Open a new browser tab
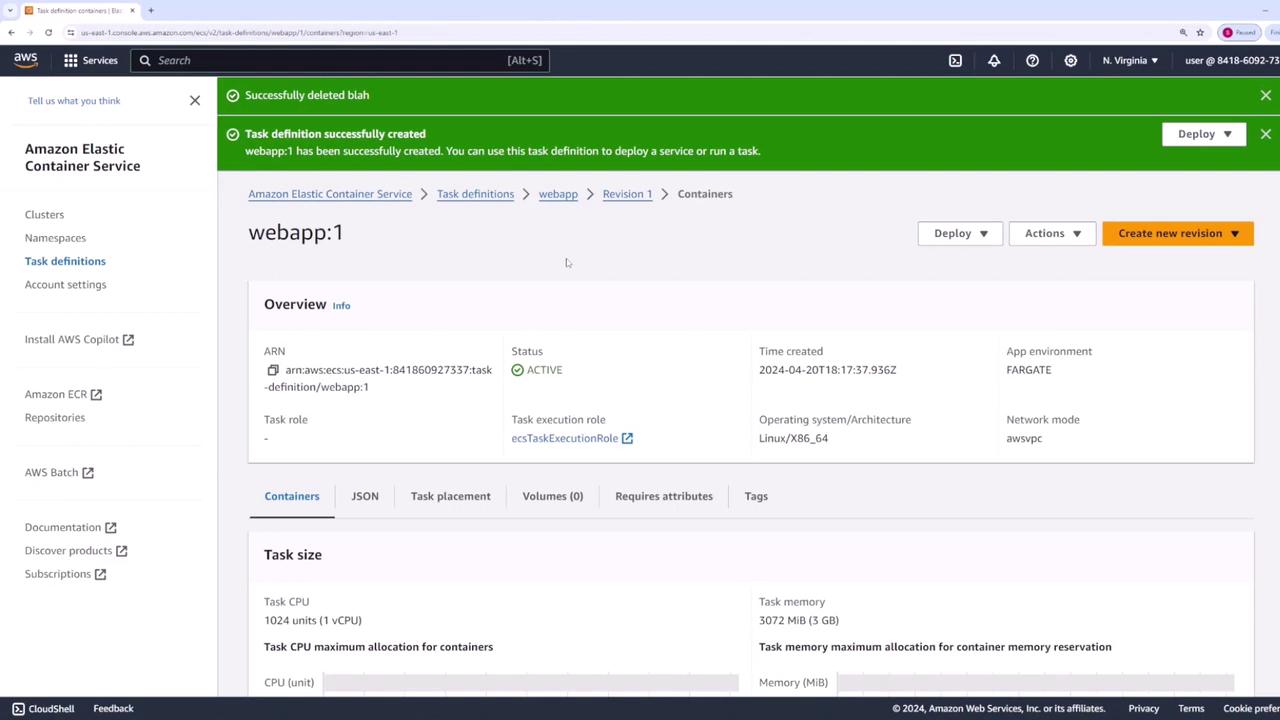Viewport: 1280px width, 720px height. [x=150, y=10]
